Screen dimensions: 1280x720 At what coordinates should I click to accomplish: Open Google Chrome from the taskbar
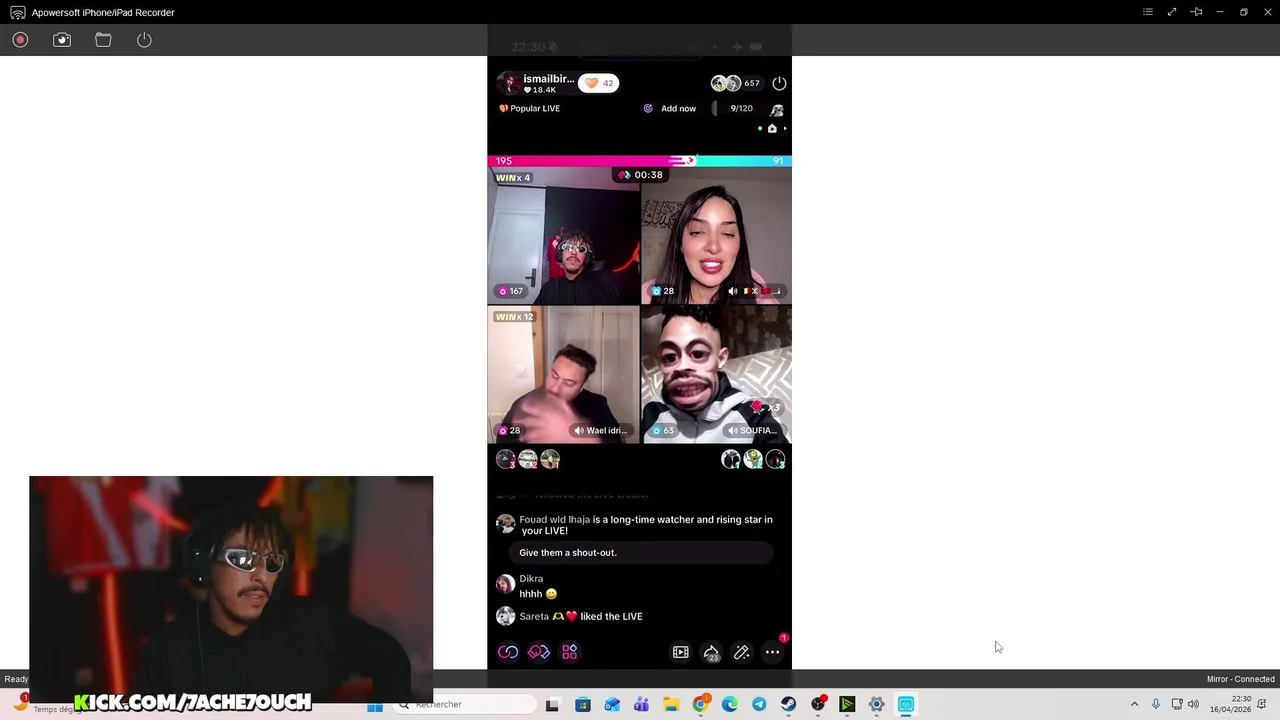[x=700, y=704]
